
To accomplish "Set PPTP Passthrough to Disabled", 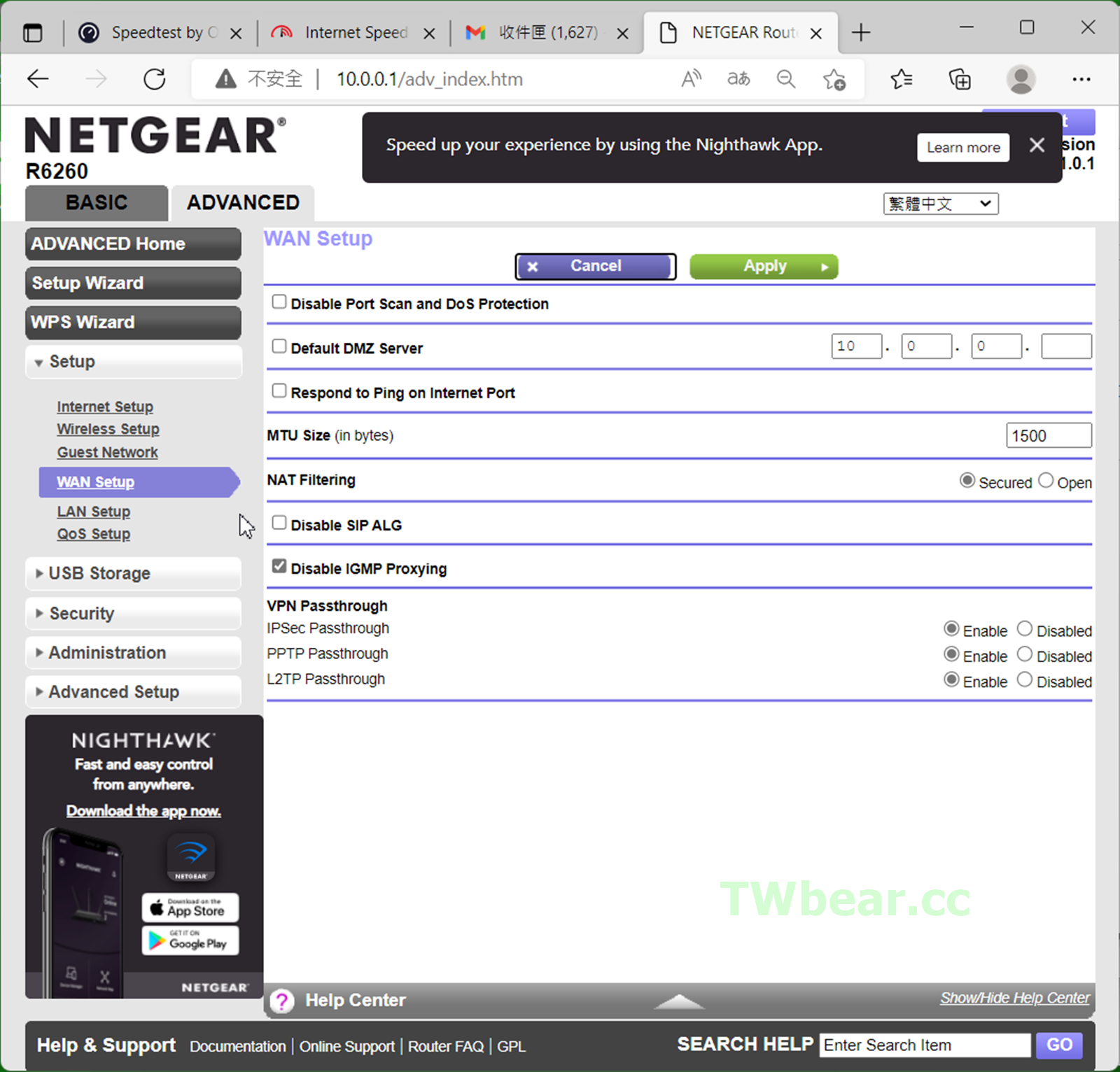I will 1025,654.
